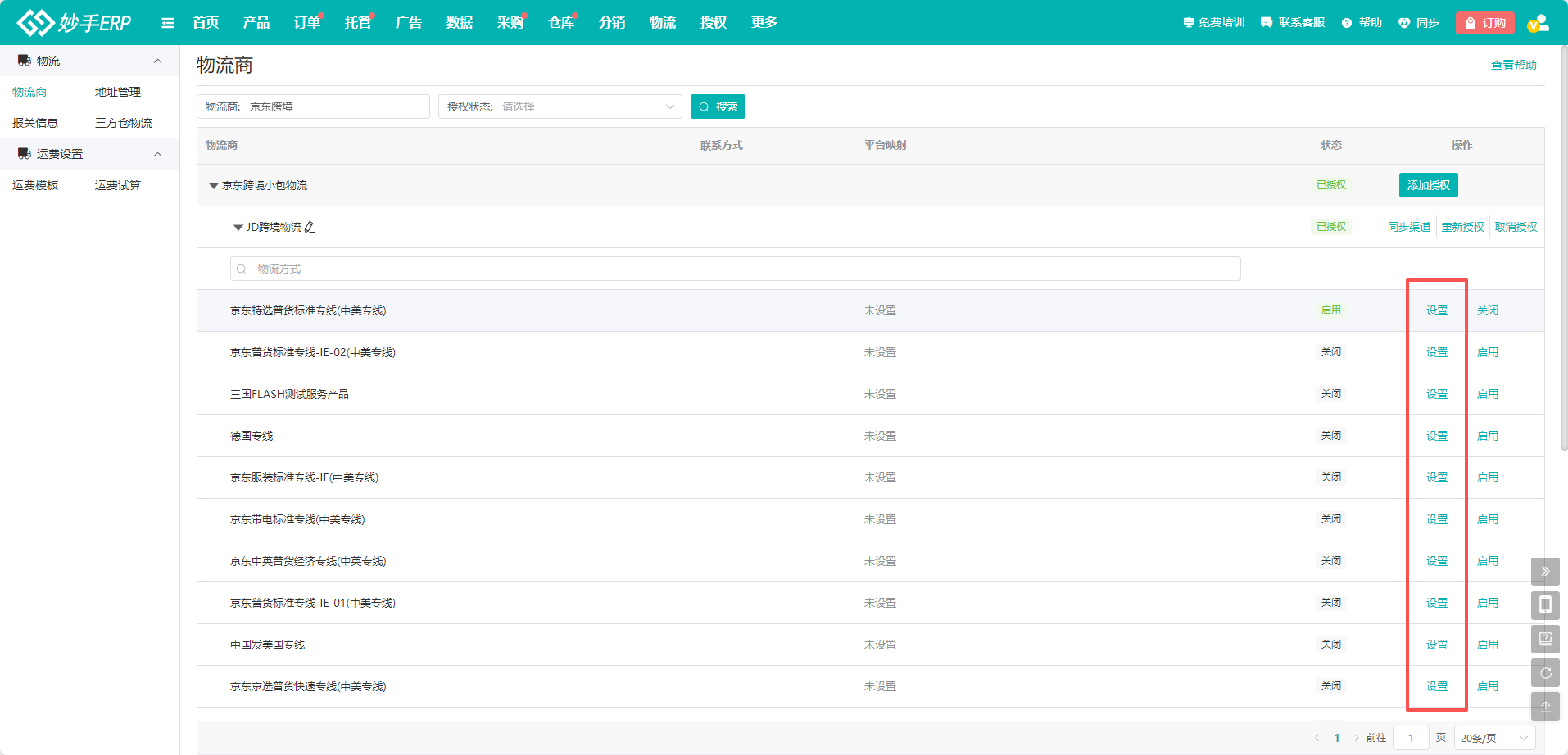1568x755 pixels.
Task: Click the back-to-top arrow icon
Action: pyautogui.click(x=1544, y=707)
